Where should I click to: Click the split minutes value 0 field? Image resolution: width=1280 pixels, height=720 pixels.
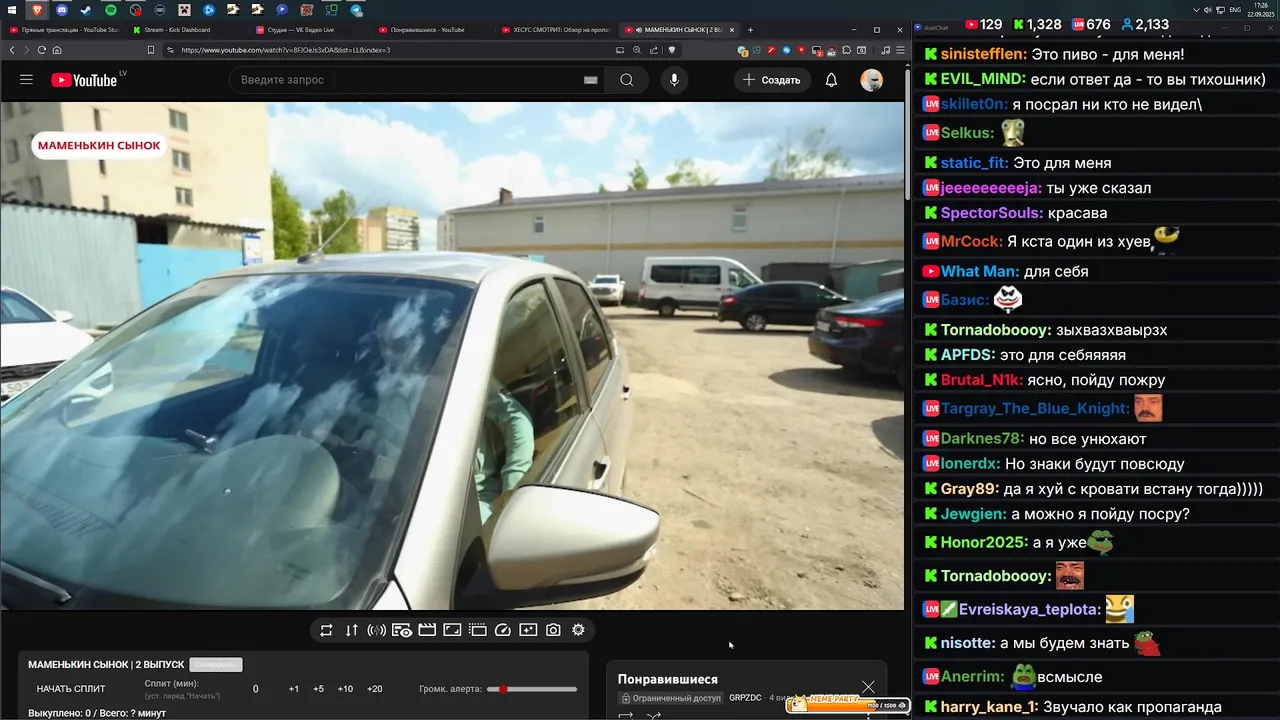coord(256,689)
